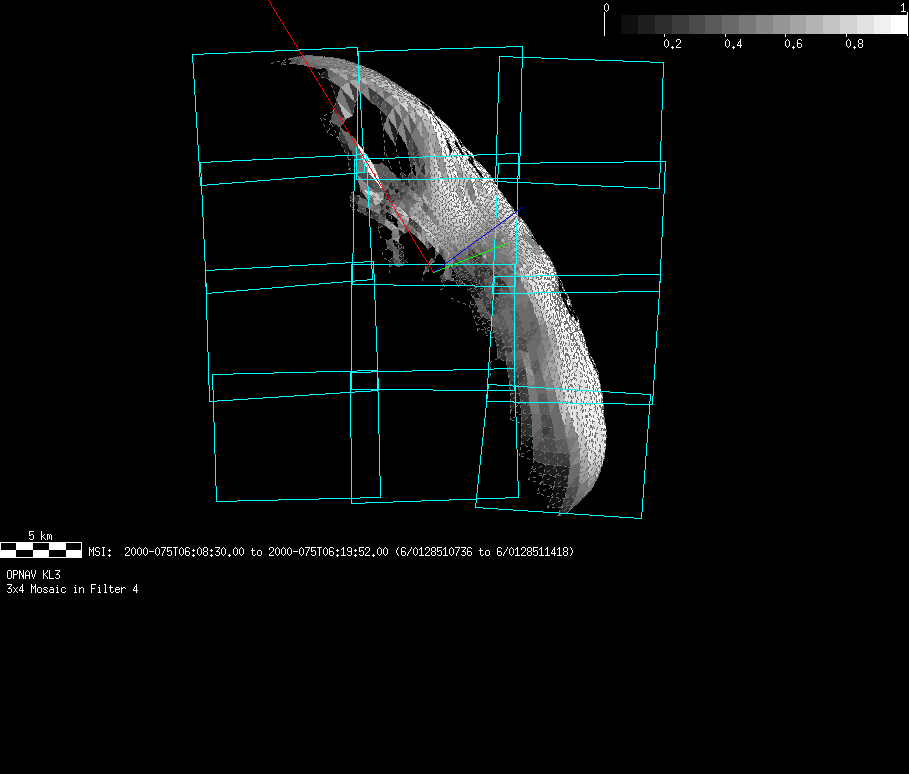Click inside the top-right cyan footprint frame
Viewport: 909px width, 774px height.
(580, 120)
